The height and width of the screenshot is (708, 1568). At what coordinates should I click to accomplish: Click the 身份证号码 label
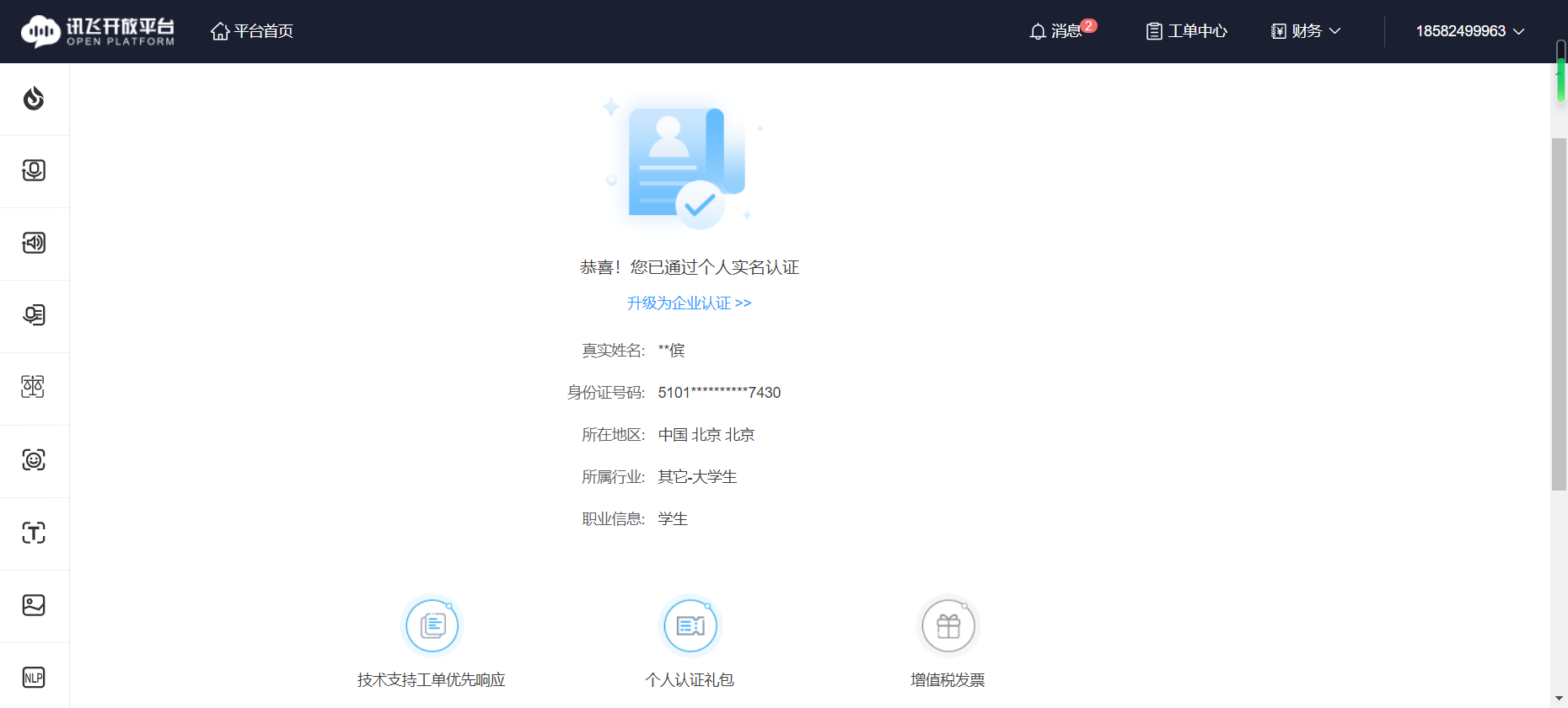tap(606, 393)
